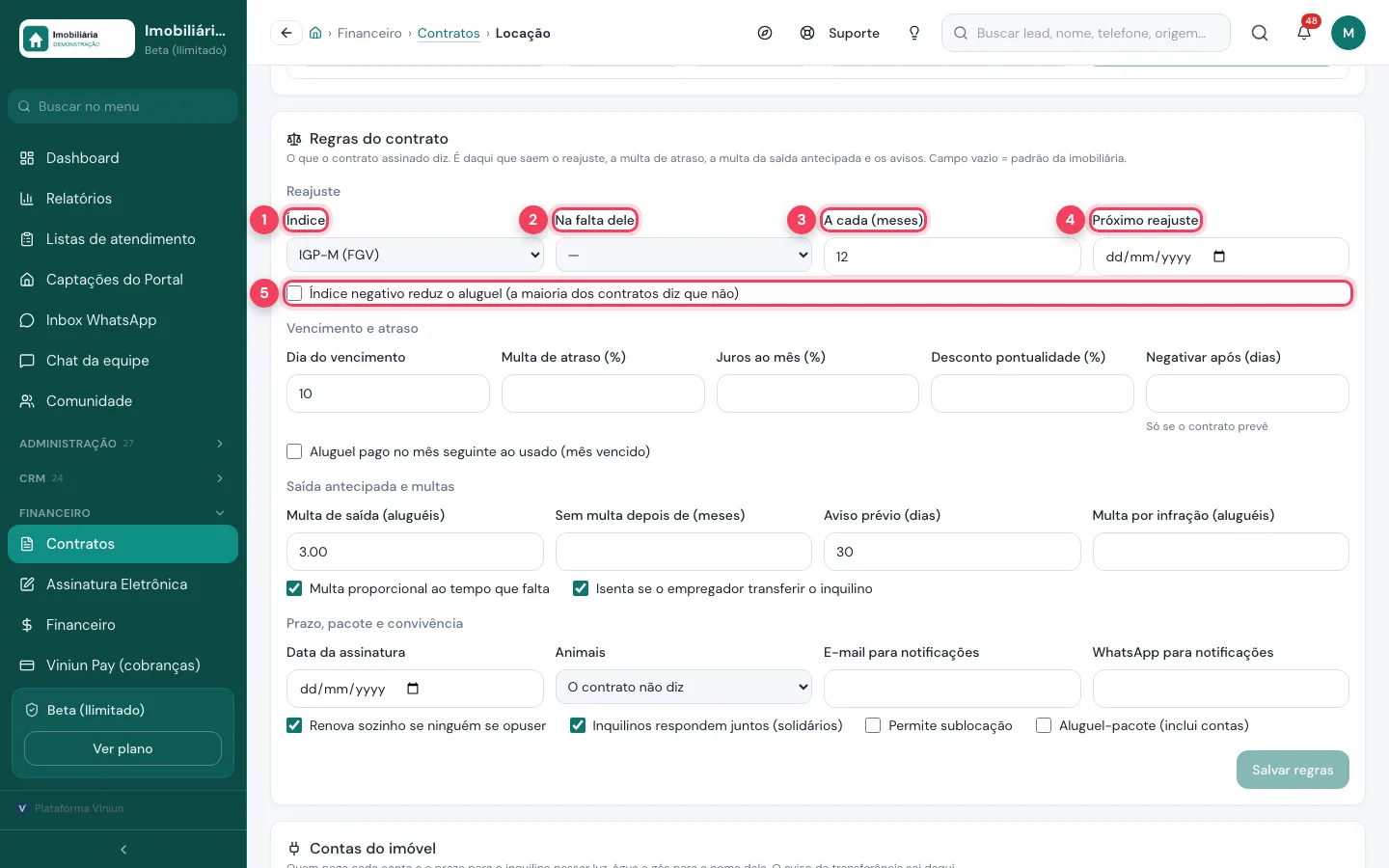Open Viniun Pay (cobranças)
This screenshot has height=868, width=1389.
coord(123,665)
